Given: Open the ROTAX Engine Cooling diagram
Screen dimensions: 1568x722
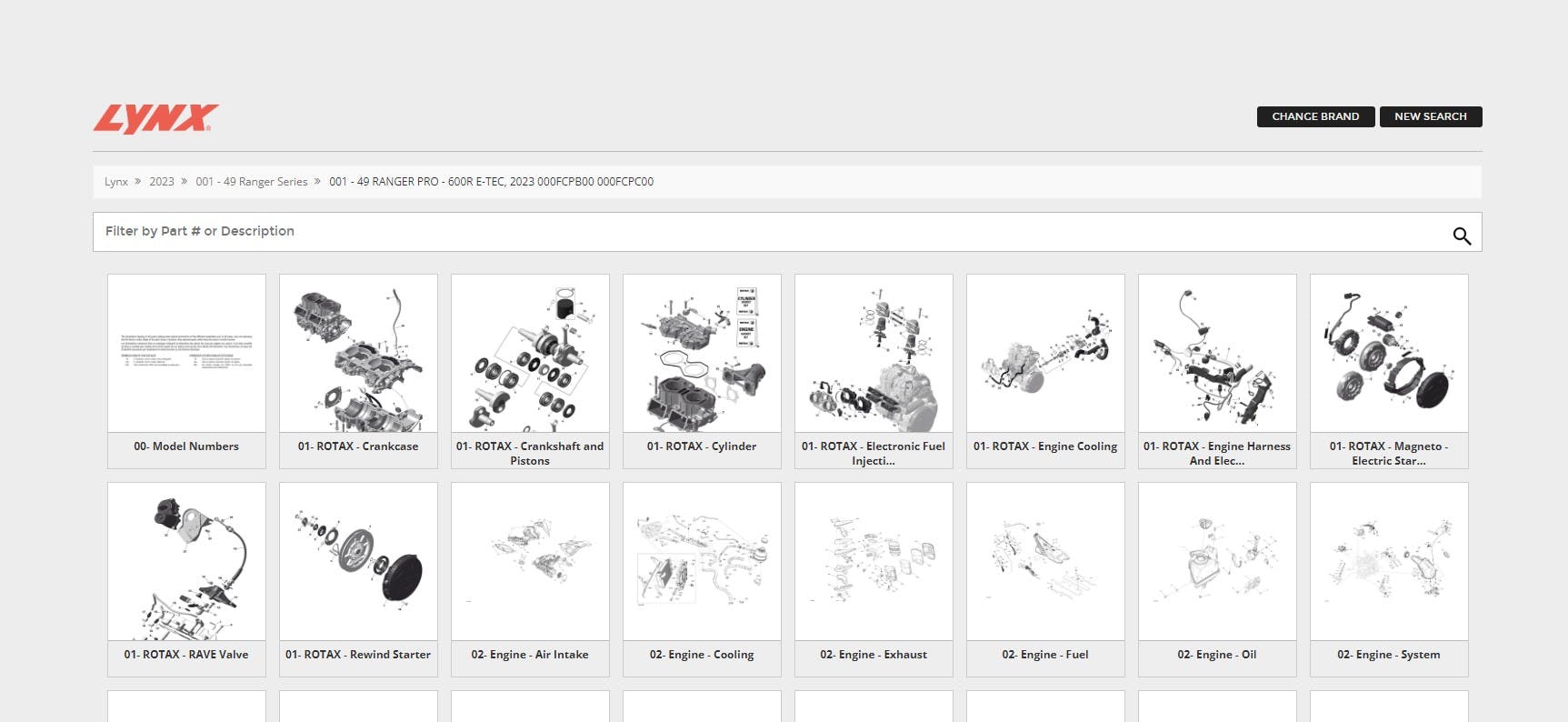Looking at the screenshot, I should coord(1045,354).
